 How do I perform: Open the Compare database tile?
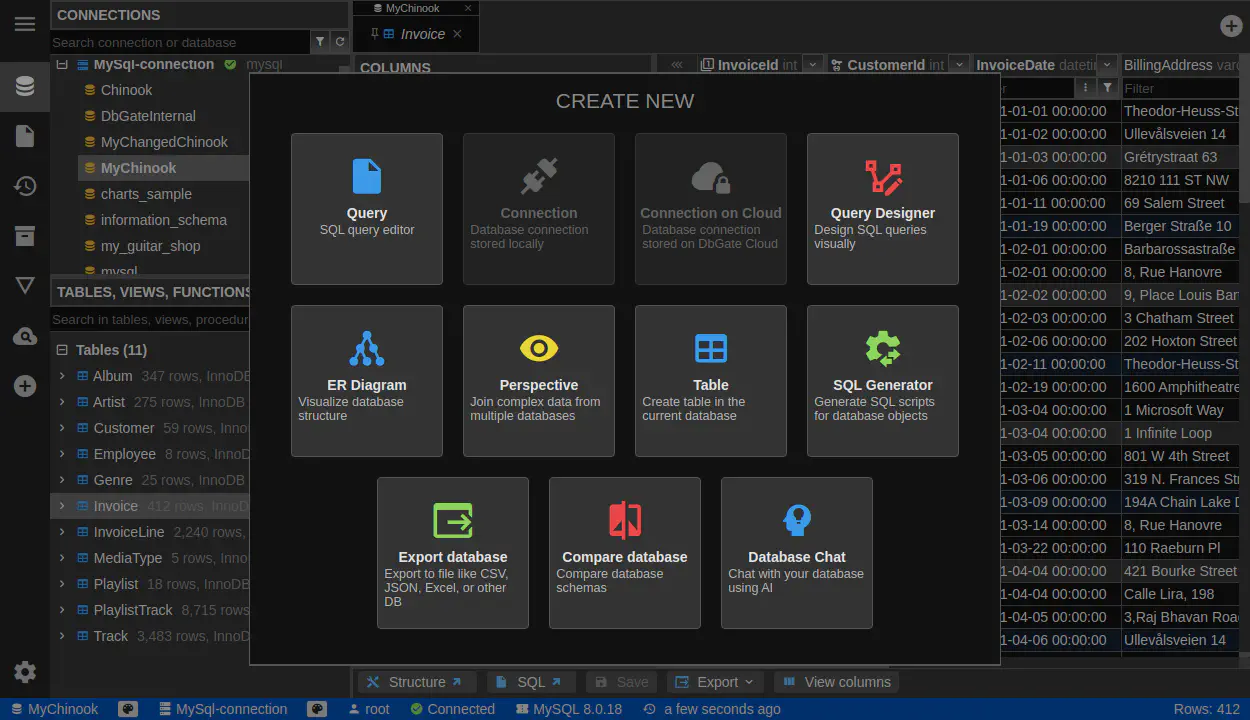tap(624, 553)
